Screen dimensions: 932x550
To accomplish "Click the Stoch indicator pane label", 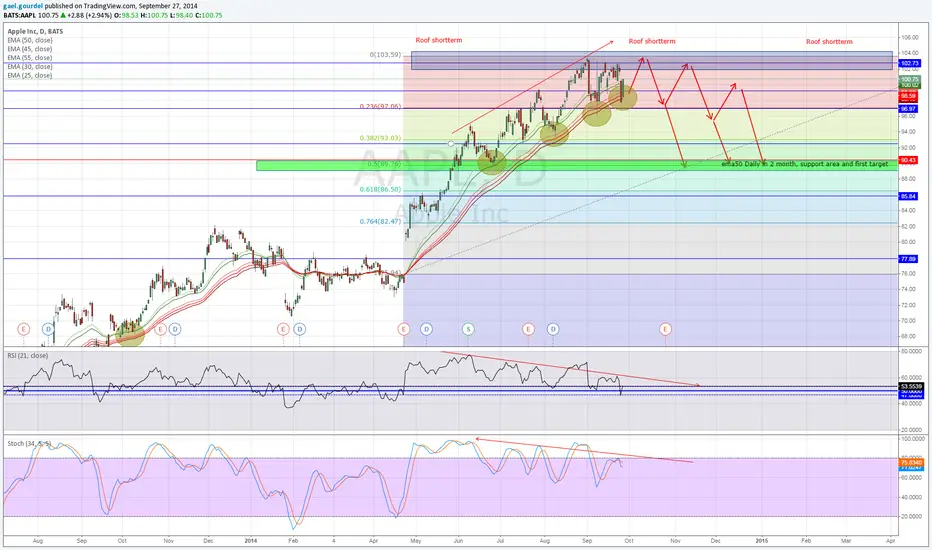I will pyautogui.click(x=29, y=444).
